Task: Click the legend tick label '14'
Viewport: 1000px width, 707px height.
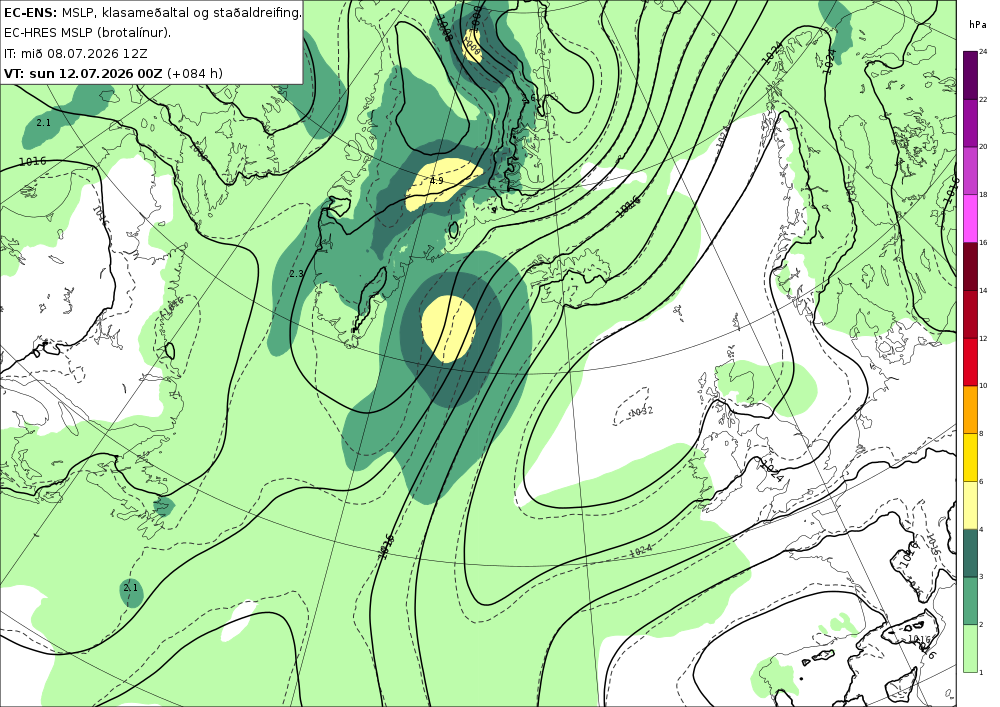Action: (983, 291)
